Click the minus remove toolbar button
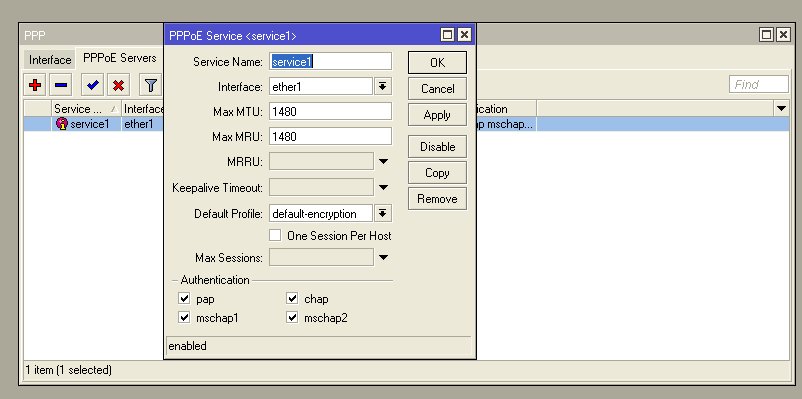 60,85
